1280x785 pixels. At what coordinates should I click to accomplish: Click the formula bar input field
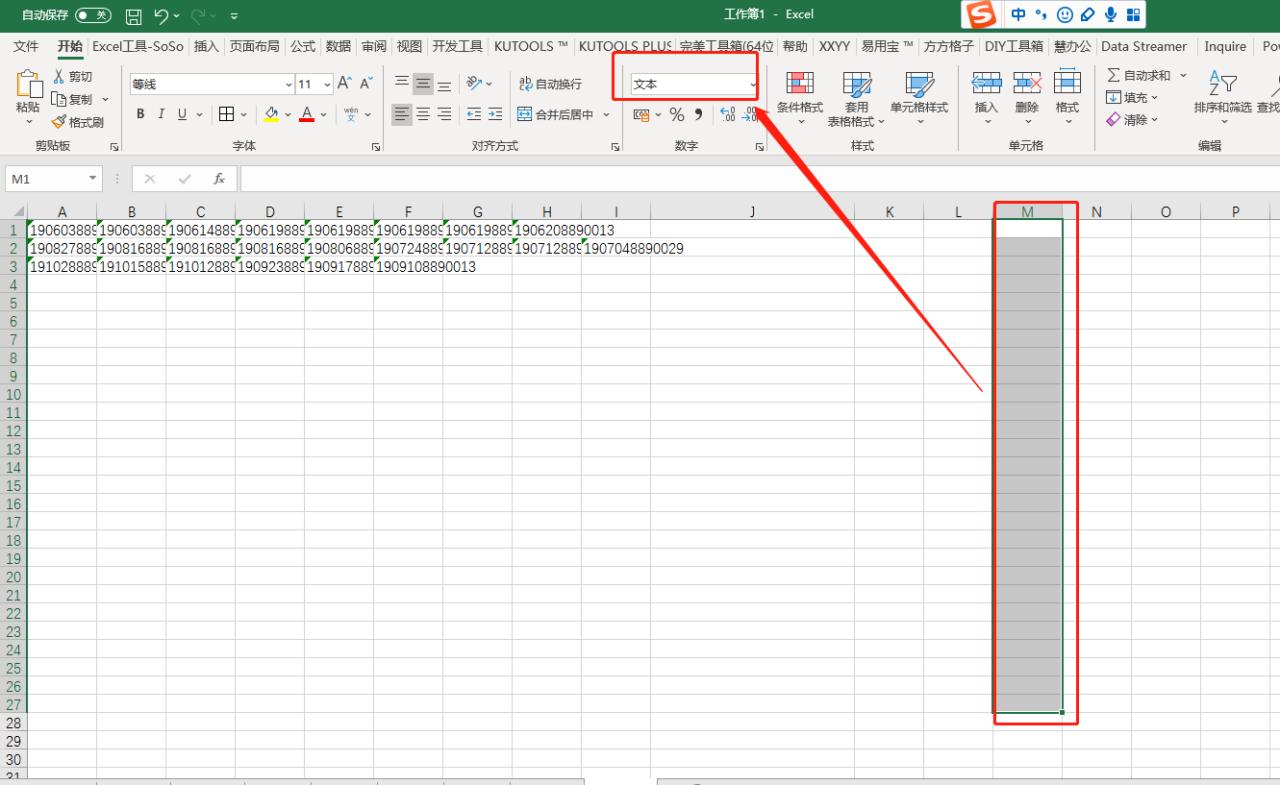pos(760,179)
